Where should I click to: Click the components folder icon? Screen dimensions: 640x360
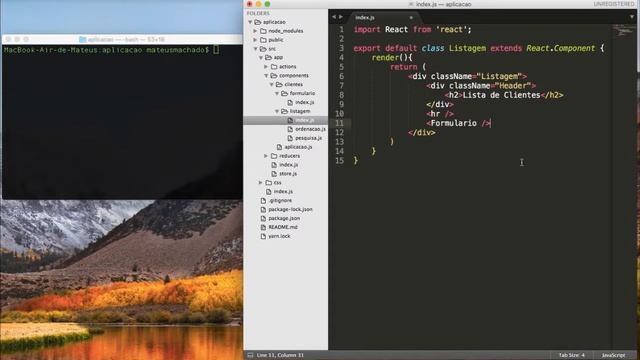(274, 76)
